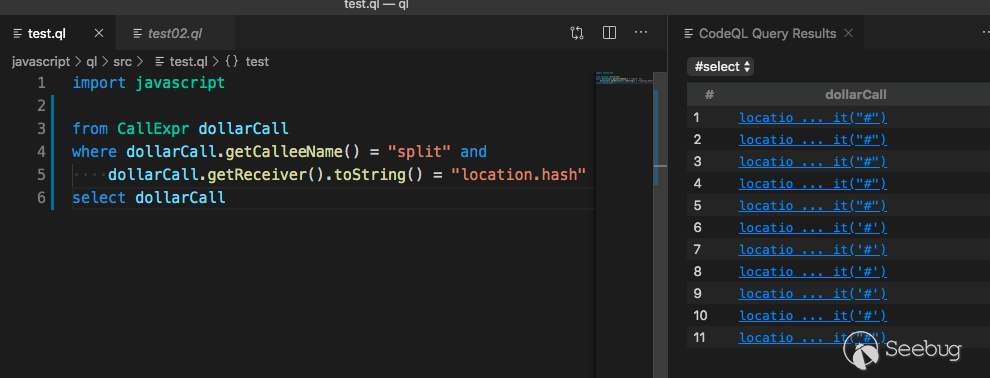990x378 pixels.
Task: Click the ql breadcrumb segment
Action: coord(92,62)
